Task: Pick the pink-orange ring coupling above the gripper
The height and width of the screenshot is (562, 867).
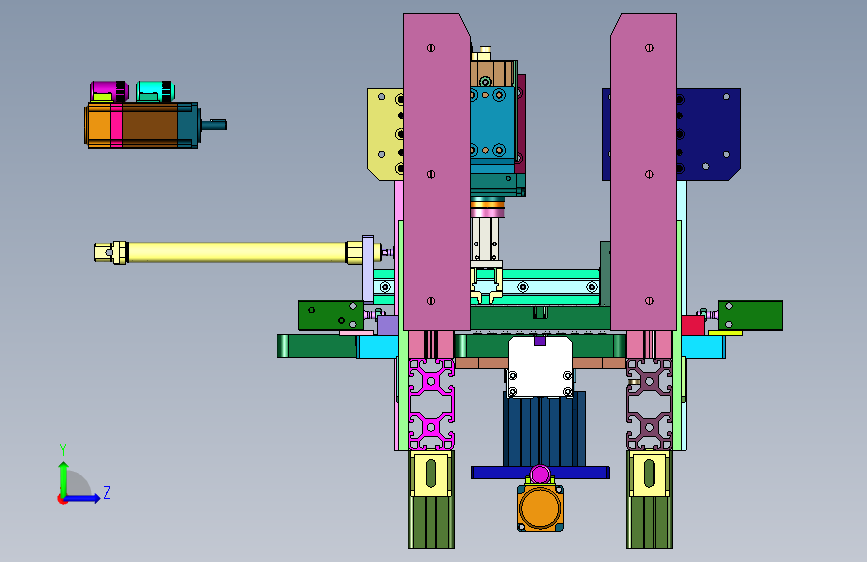Action: [x=487, y=210]
